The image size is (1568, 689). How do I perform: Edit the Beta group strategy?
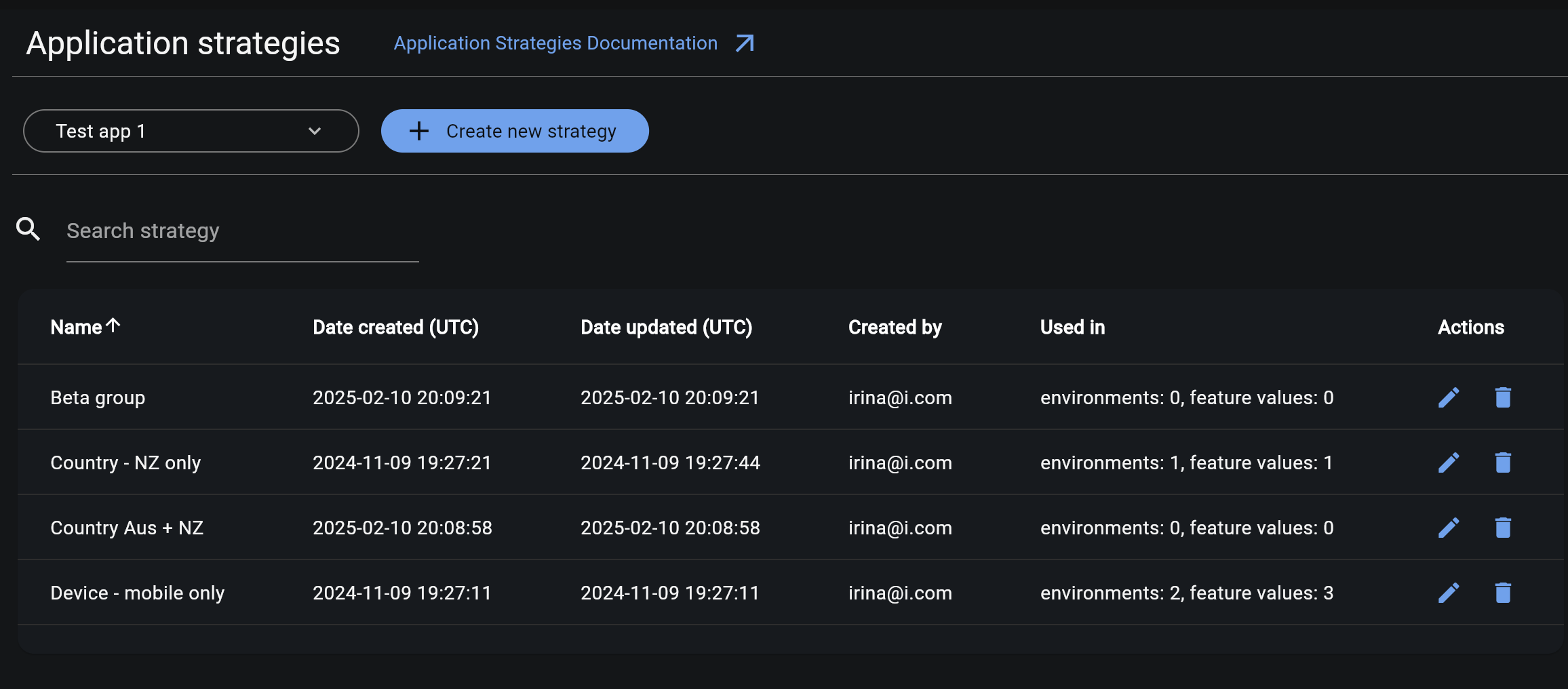[x=1449, y=397]
